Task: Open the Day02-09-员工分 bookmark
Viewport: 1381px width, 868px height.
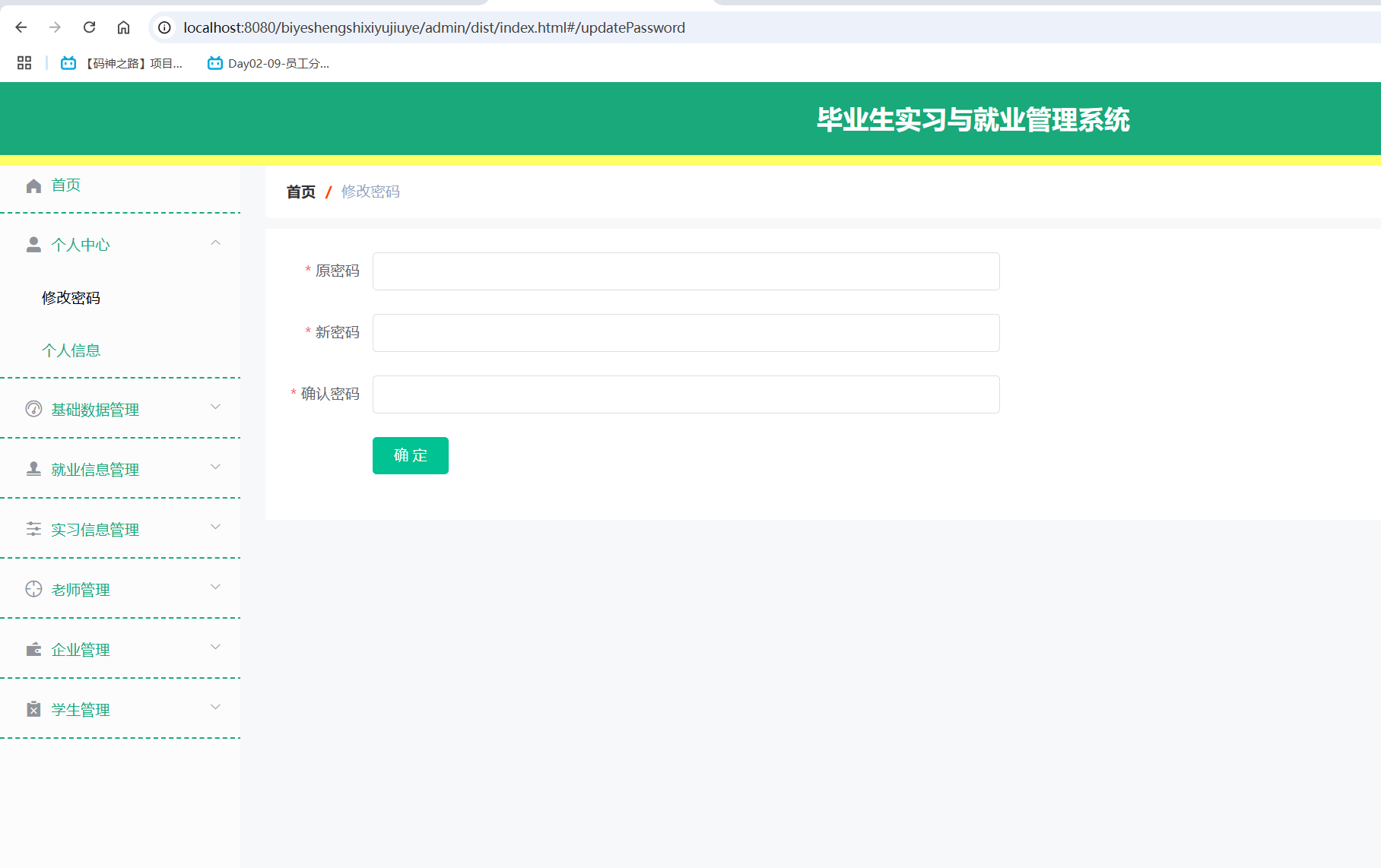Action: tap(269, 63)
